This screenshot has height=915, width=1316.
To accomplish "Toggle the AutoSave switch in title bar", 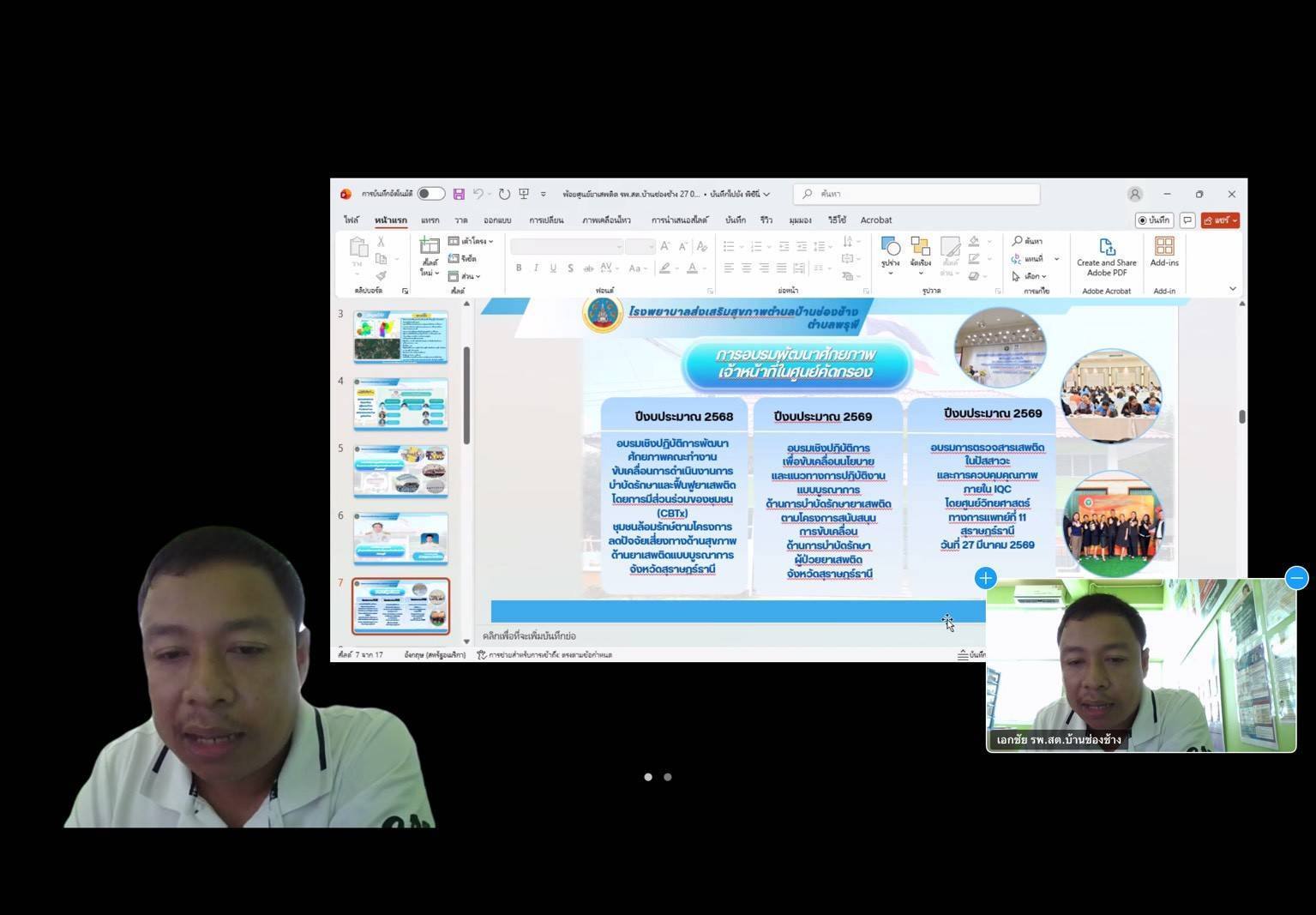I will (x=430, y=194).
